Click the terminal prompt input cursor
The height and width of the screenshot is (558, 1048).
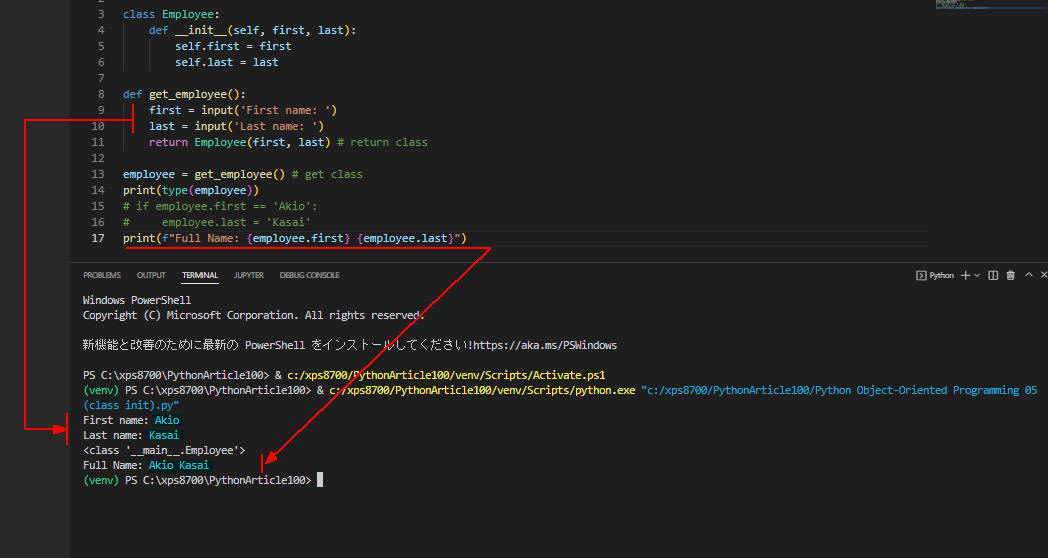(x=320, y=480)
